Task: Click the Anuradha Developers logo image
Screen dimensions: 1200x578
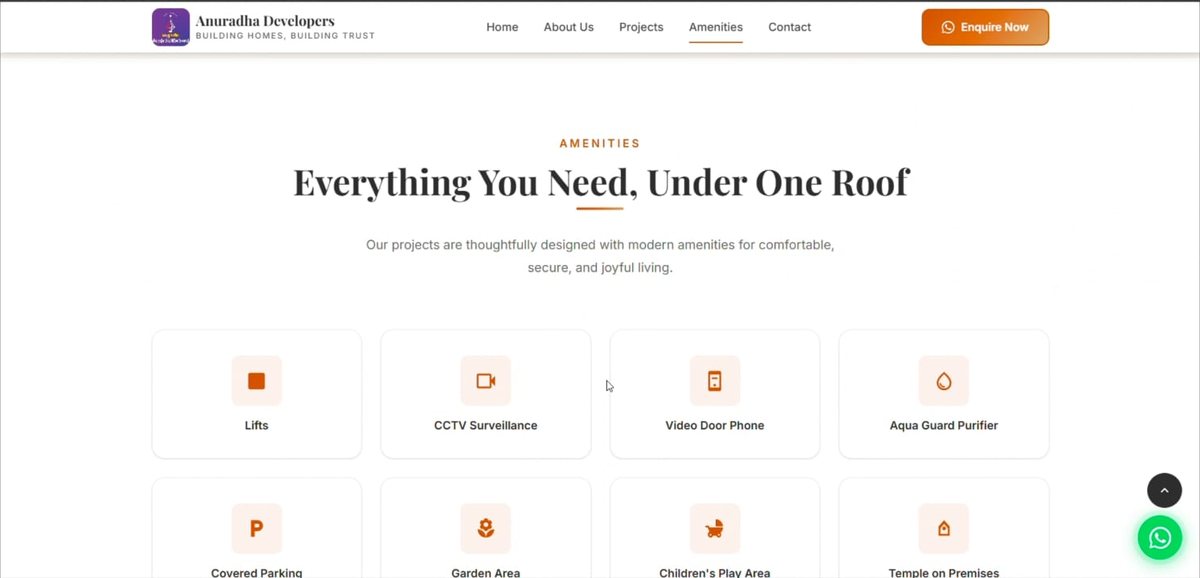Action: 171,27
